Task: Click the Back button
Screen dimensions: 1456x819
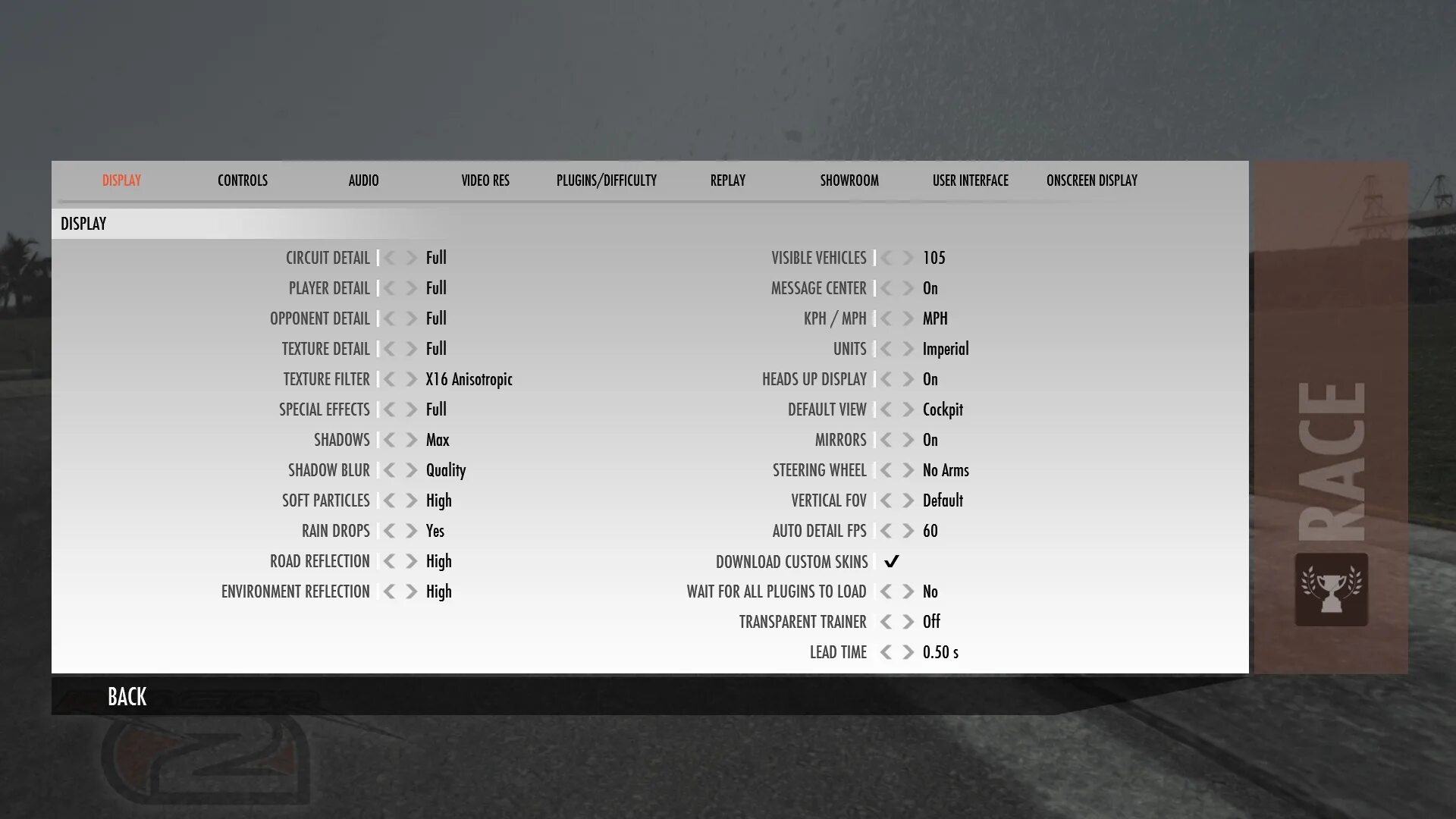Action: tap(127, 696)
